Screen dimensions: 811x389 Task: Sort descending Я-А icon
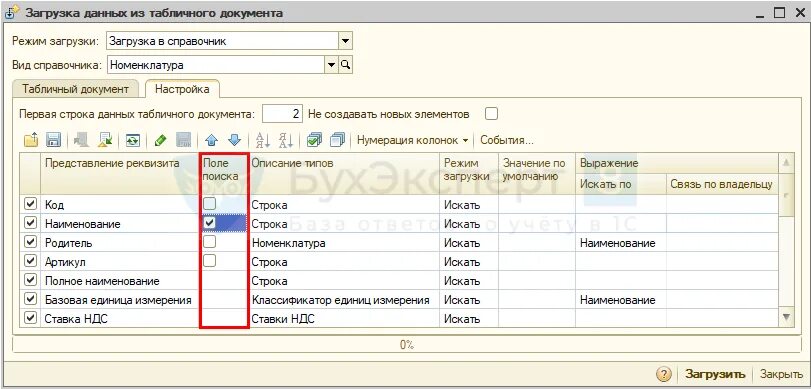tap(286, 140)
